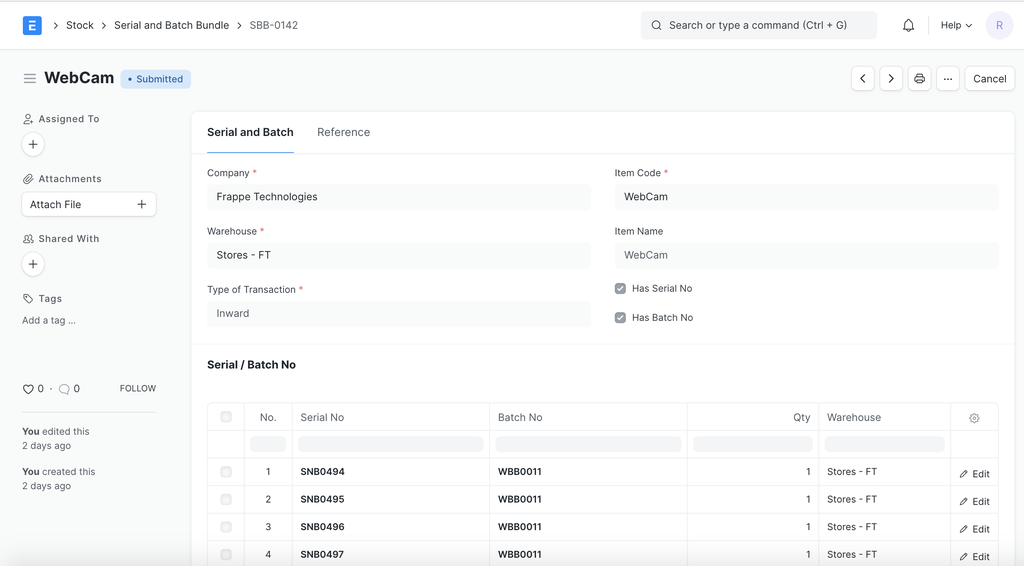The image size is (1024, 566).
Task: Open the user avatar R menu
Action: click(999, 25)
